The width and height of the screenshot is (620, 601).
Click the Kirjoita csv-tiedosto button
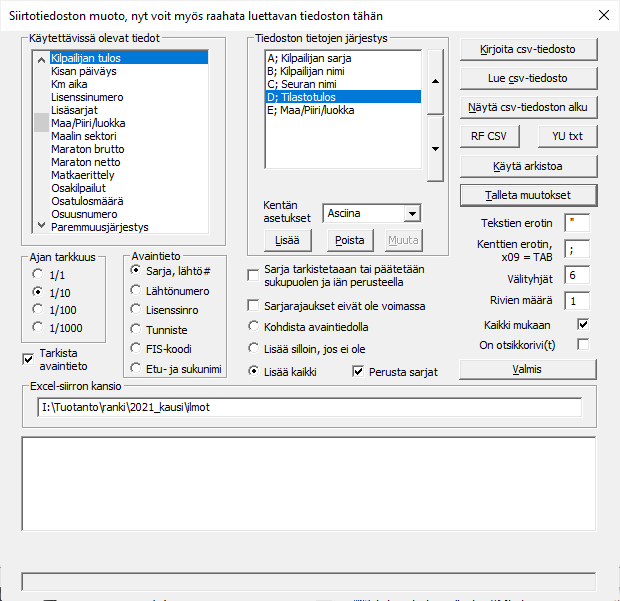[x=528, y=49]
